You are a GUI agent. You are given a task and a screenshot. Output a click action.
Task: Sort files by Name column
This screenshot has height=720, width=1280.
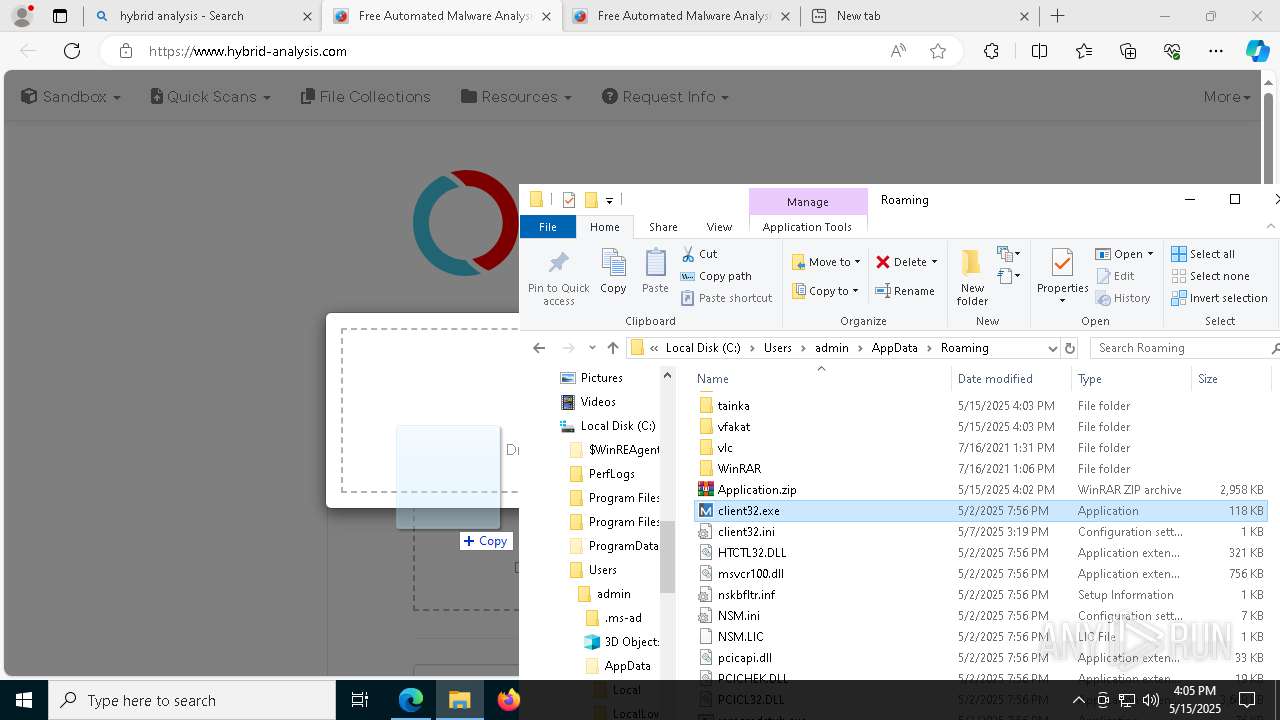coord(820,379)
